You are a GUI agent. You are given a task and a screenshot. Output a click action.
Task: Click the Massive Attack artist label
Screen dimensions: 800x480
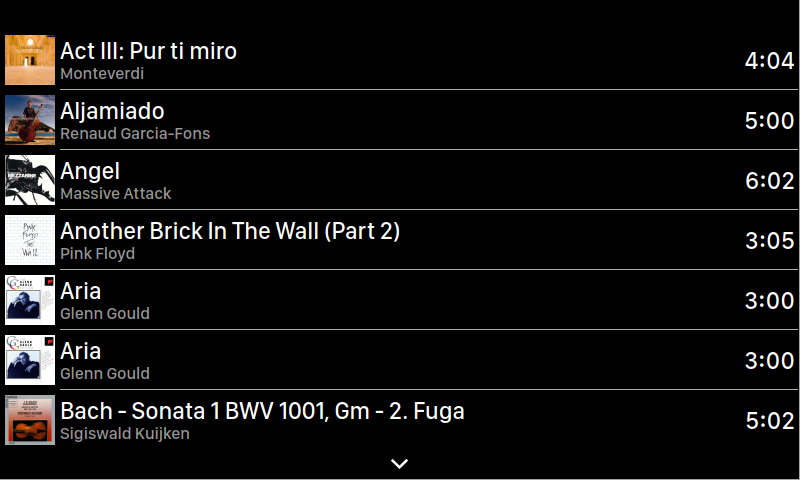[x=116, y=194]
